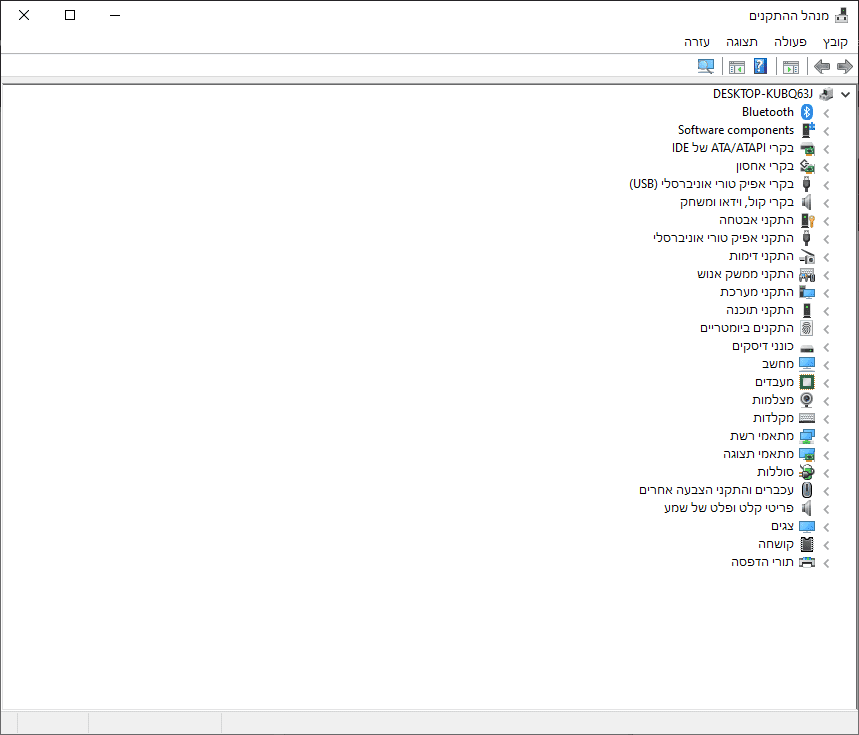Select the DESKTOP-KUBQ63J computer name

[763, 94]
